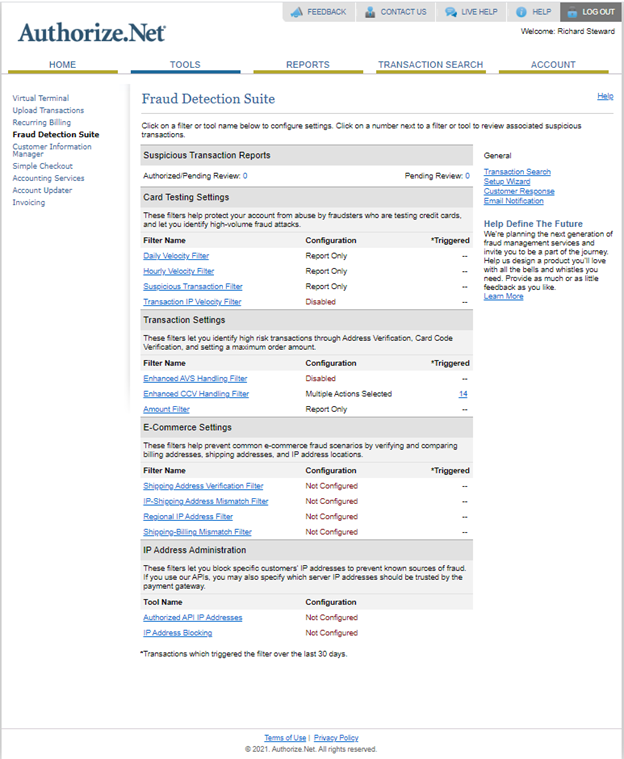Click Authorized/Pending Review count 0
The width and height of the screenshot is (624, 759).
(x=245, y=176)
